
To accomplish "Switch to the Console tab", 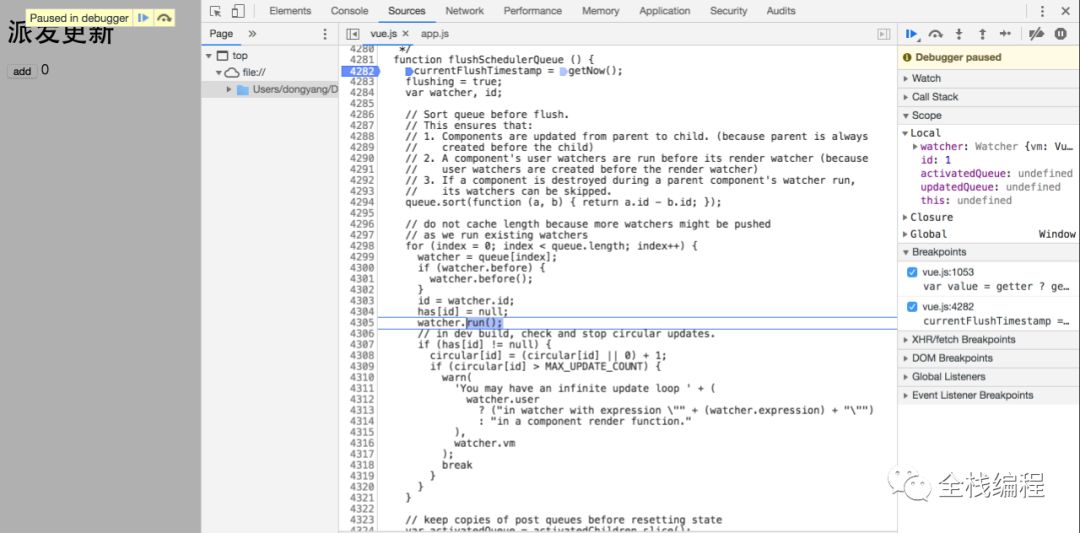I will pyautogui.click(x=349, y=11).
